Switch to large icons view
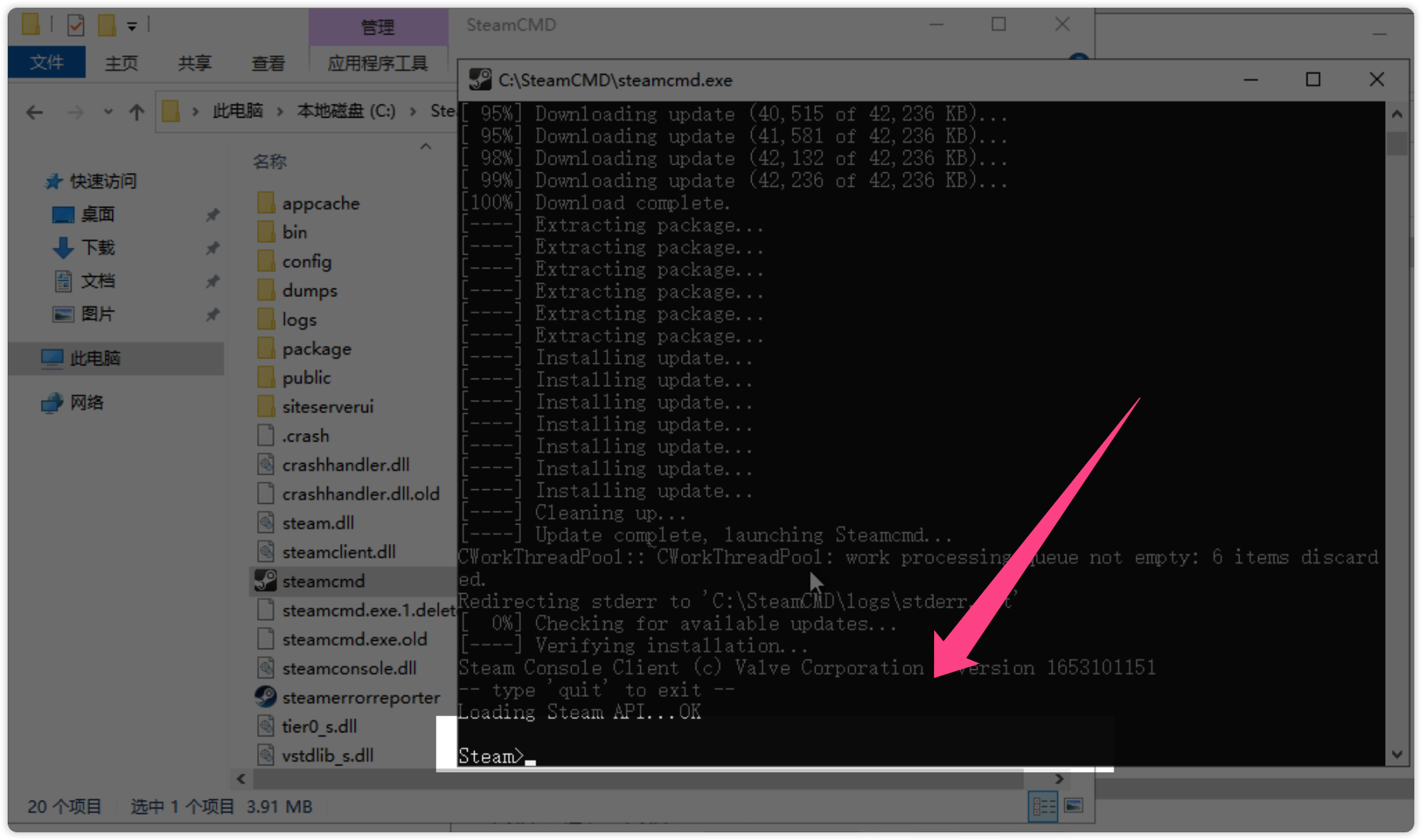The width and height of the screenshot is (1422, 840). click(1074, 806)
